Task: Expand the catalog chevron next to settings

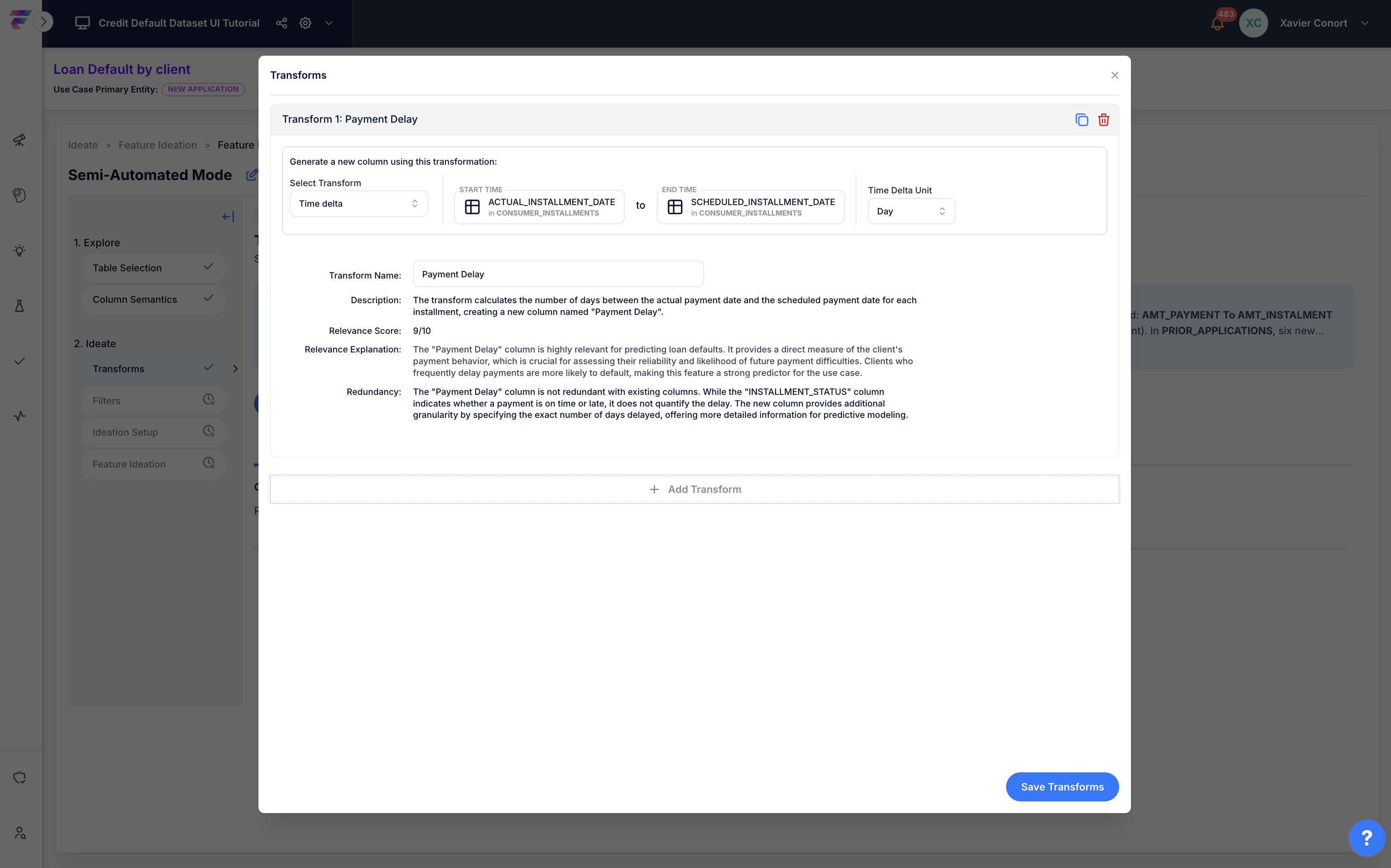Action: click(x=329, y=23)
